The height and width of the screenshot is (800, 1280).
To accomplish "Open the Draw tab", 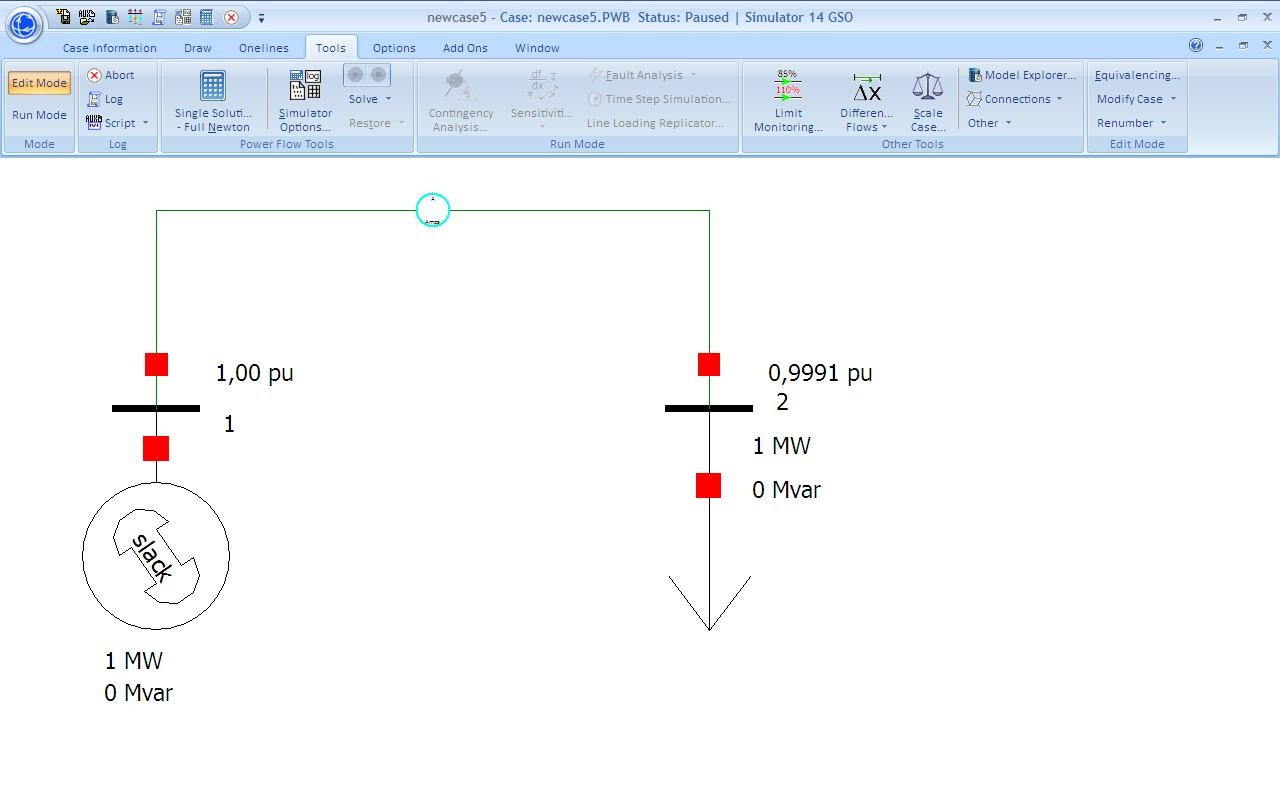I will pos(198,48).
